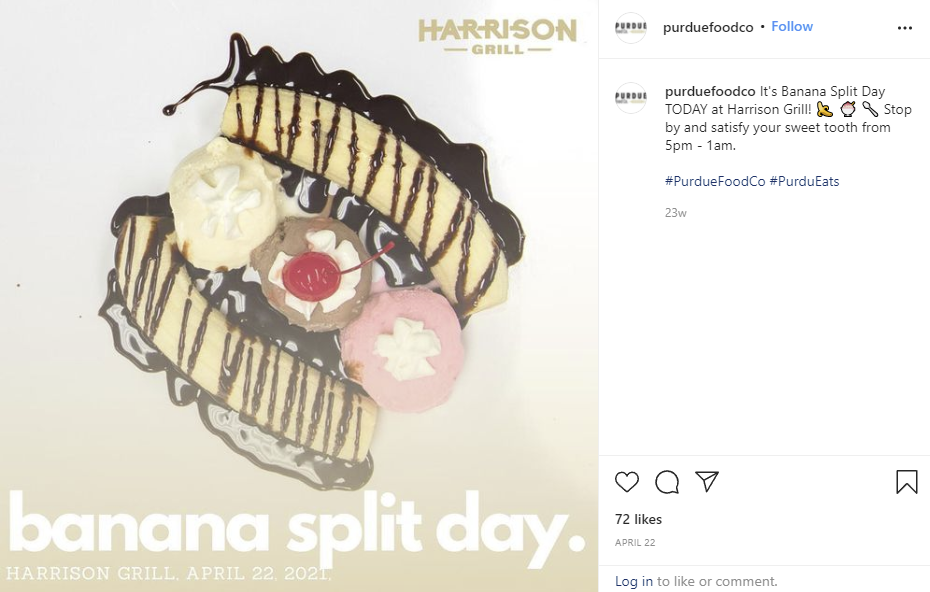The width and height of the screenshot is (930, 592).
Task: Click the April 22 post date
Action: (x=635, y=542)
